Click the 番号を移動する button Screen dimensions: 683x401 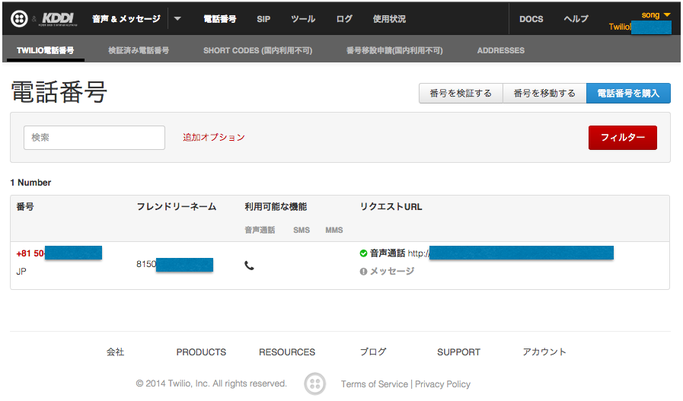tap(544, 93)
